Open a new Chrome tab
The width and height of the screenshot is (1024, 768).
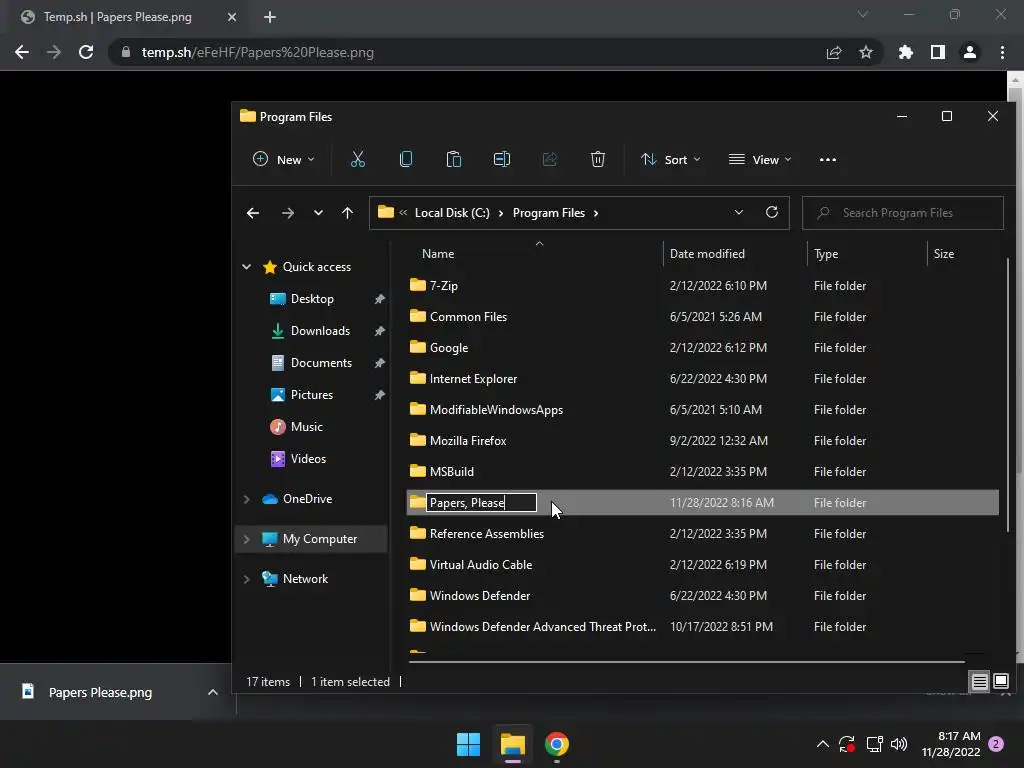pos(270,17)
